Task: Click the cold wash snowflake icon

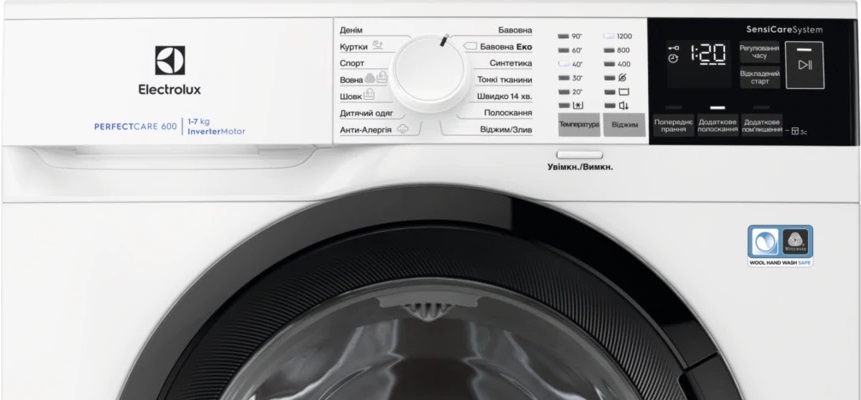Action: pos(578,105)
